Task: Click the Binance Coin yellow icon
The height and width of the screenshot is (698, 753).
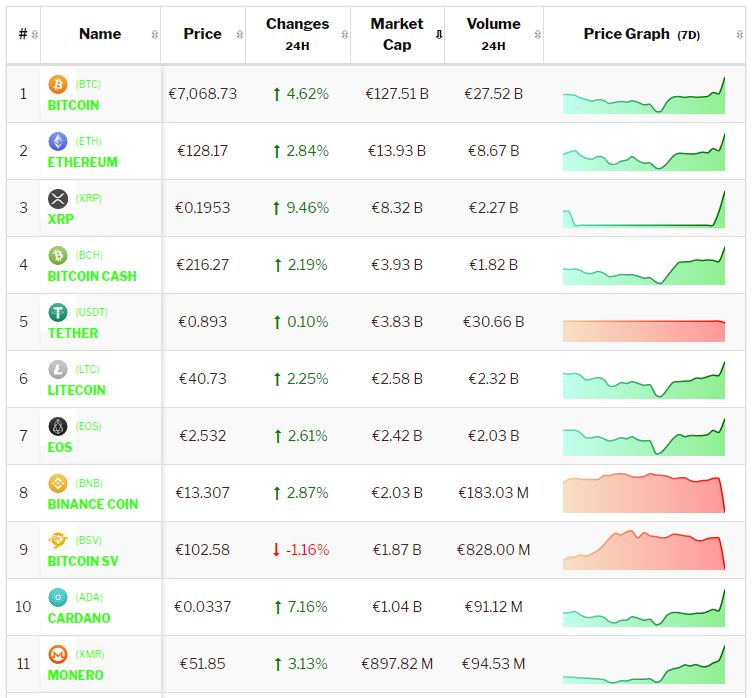Action: [x=57, y=484]
